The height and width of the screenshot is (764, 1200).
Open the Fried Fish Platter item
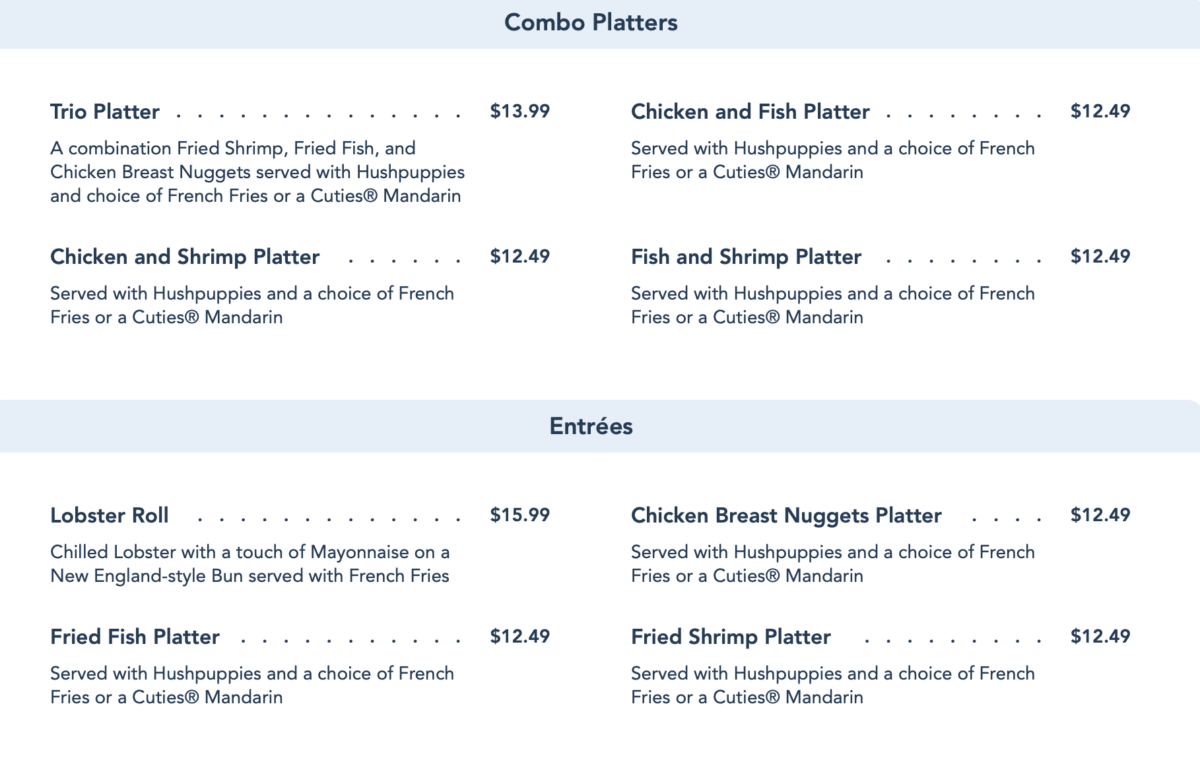(135, 637)
